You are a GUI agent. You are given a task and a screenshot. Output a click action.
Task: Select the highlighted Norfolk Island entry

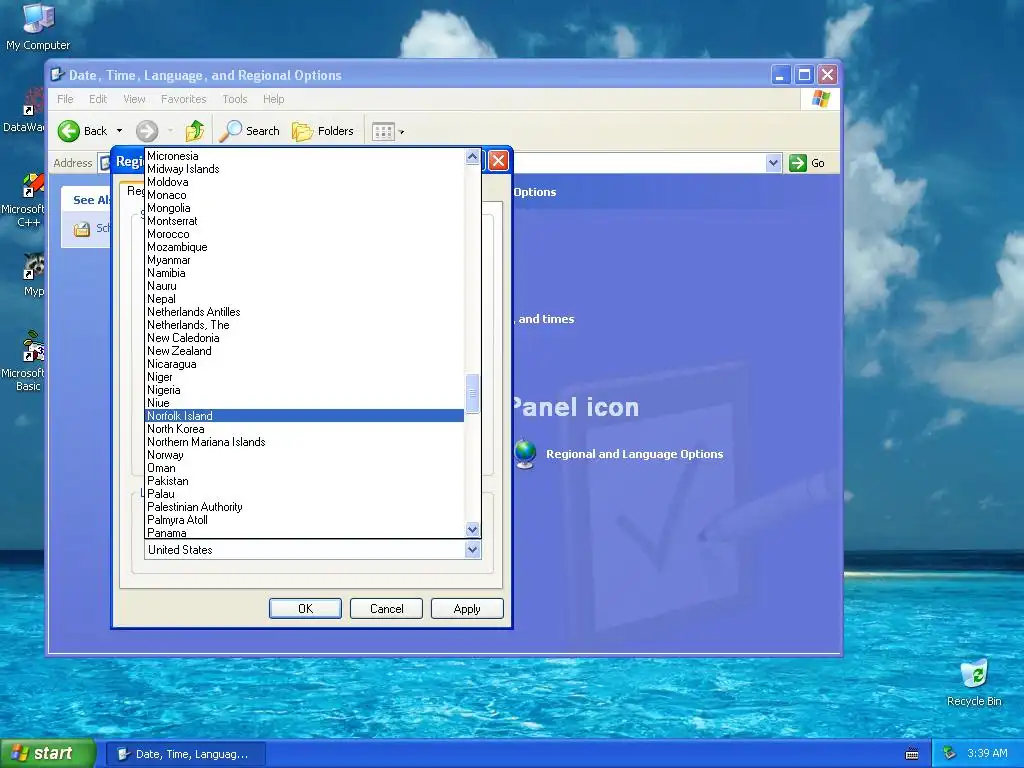click(x=304, y=416)
